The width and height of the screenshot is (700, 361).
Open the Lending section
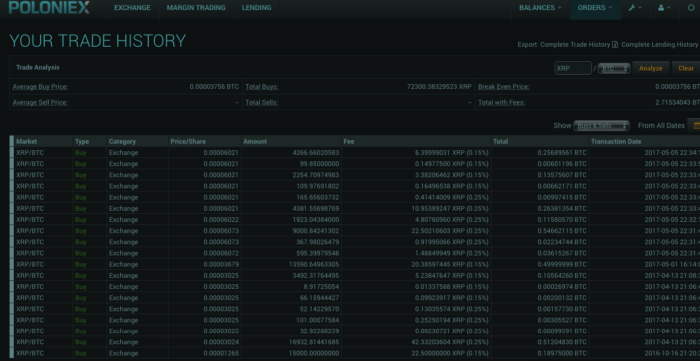[x=256, y=8]
